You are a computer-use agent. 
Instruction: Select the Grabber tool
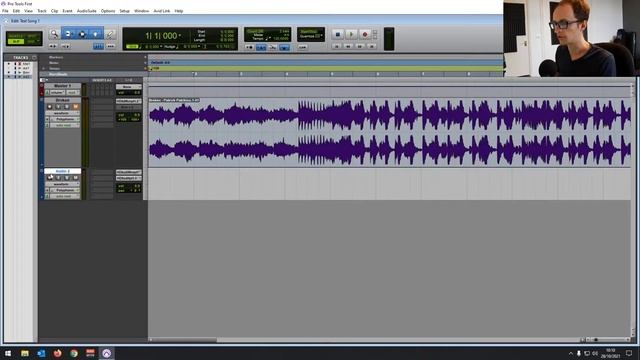tap(96, 34)
